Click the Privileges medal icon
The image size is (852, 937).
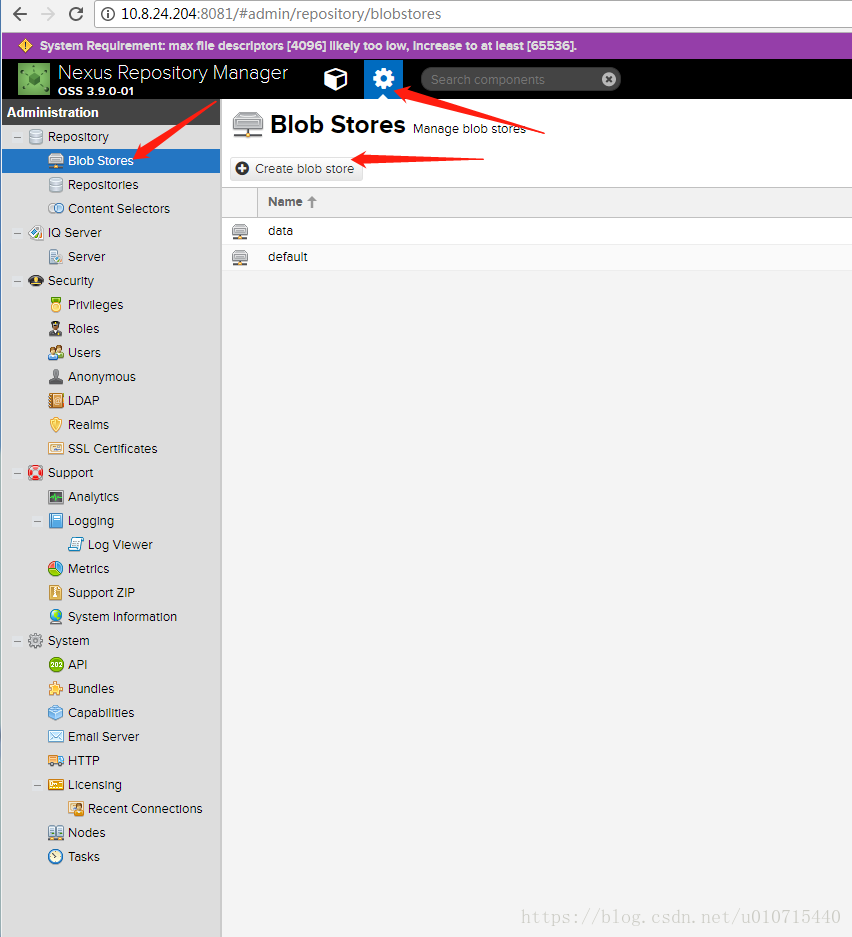[56, 305]
